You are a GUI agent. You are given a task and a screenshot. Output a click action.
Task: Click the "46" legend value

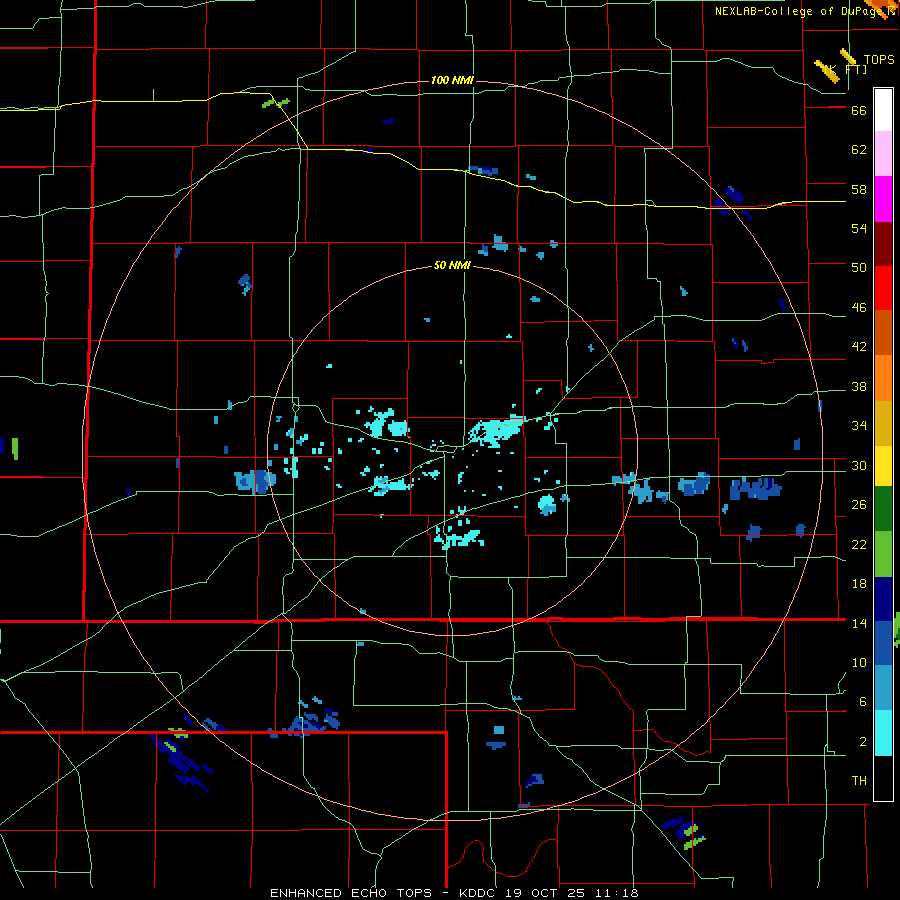pyautogui.click(x=859, y=308)
